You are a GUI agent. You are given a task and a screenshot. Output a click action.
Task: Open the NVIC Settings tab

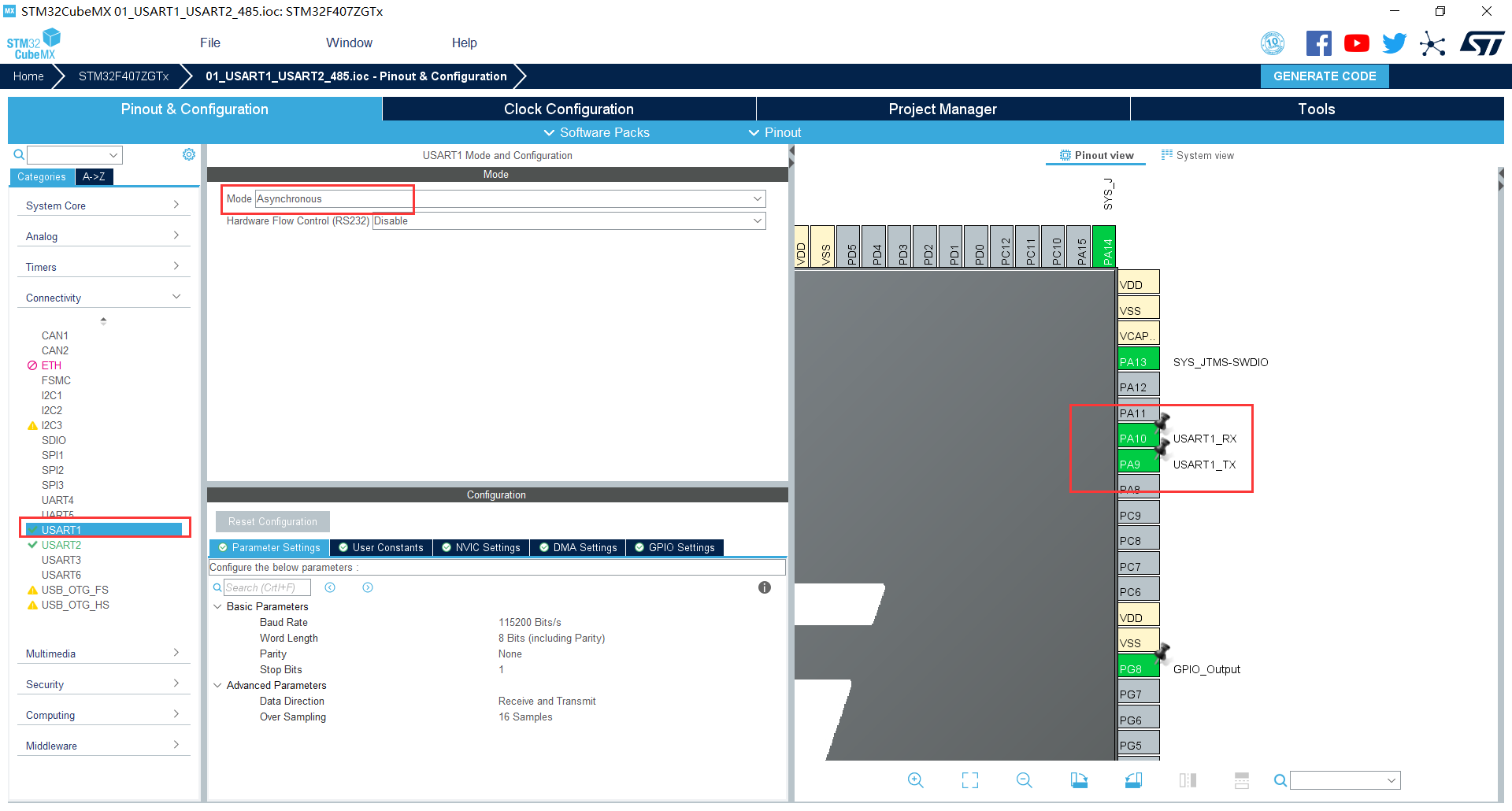(x=480, y=548)
